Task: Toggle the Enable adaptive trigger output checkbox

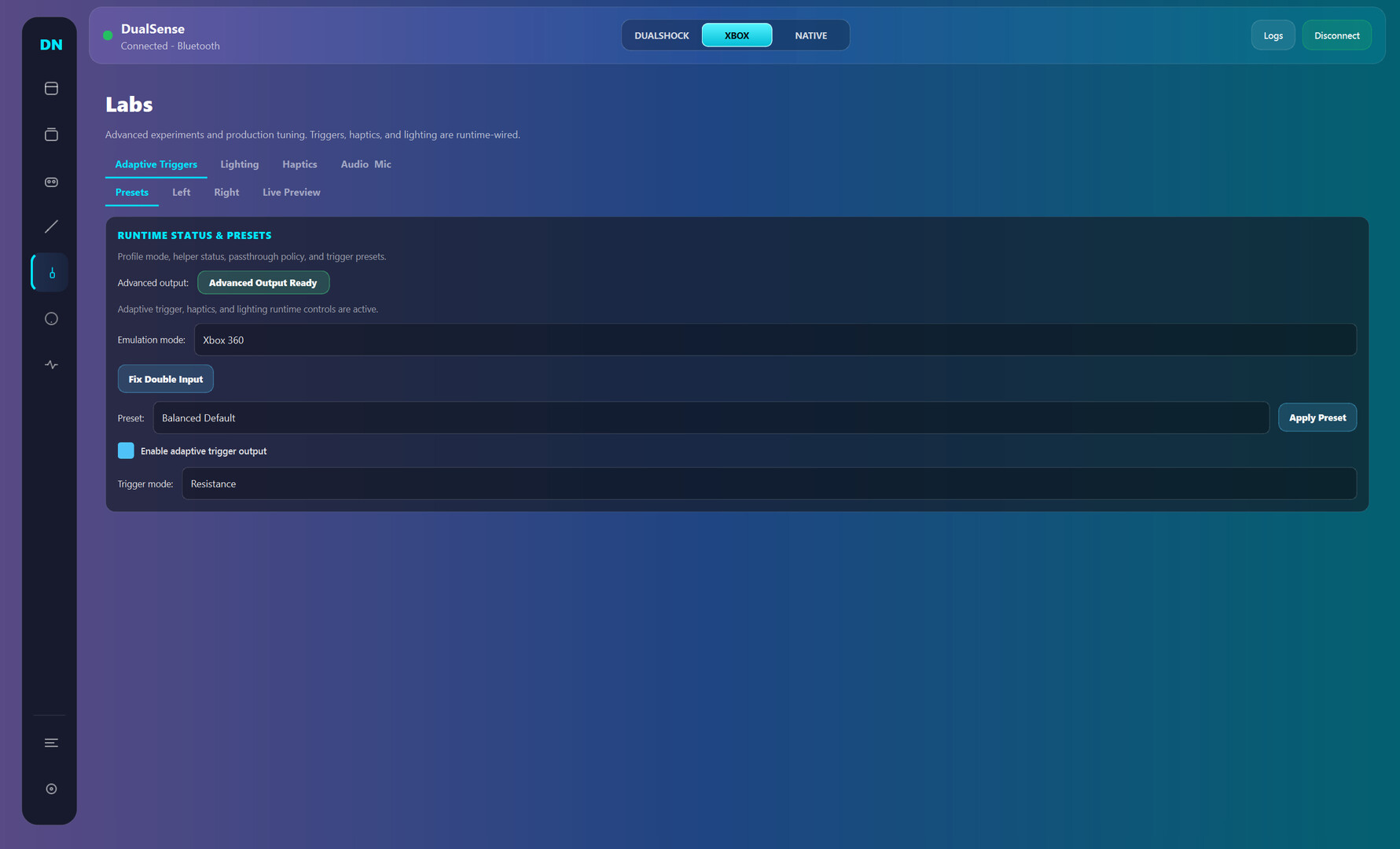Action: pyautogui.click(x=126, y=450)
